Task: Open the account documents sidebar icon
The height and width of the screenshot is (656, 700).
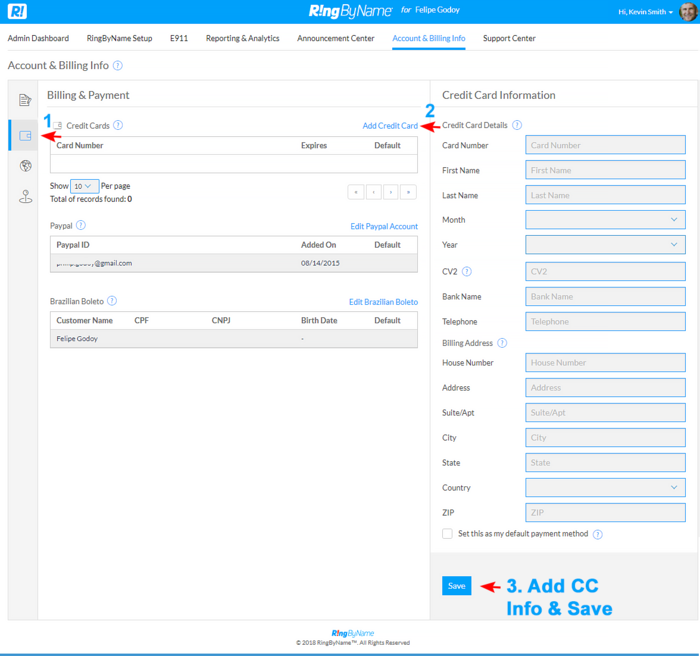Action: 25,100
